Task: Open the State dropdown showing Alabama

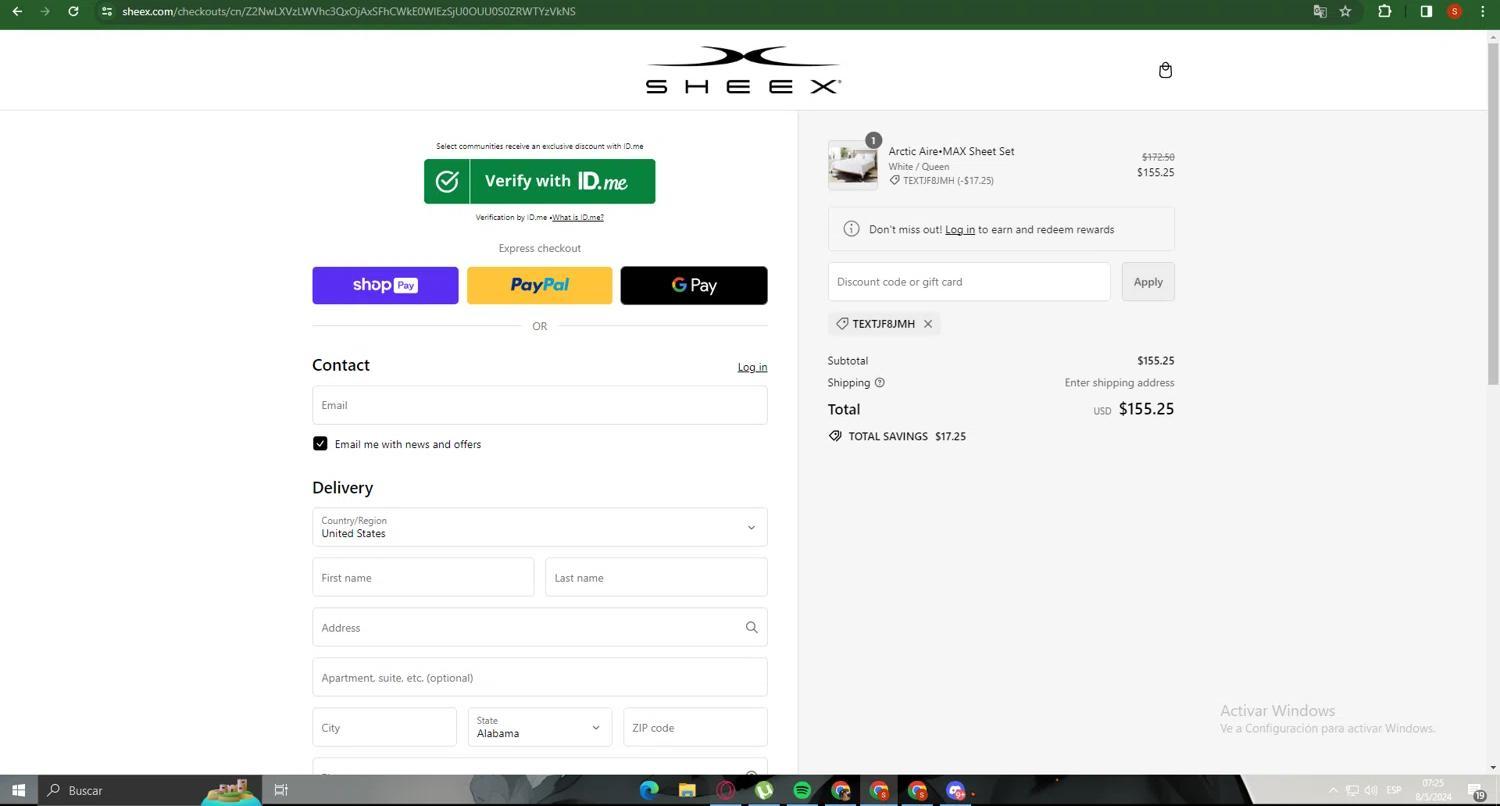Action: [539, 727]
